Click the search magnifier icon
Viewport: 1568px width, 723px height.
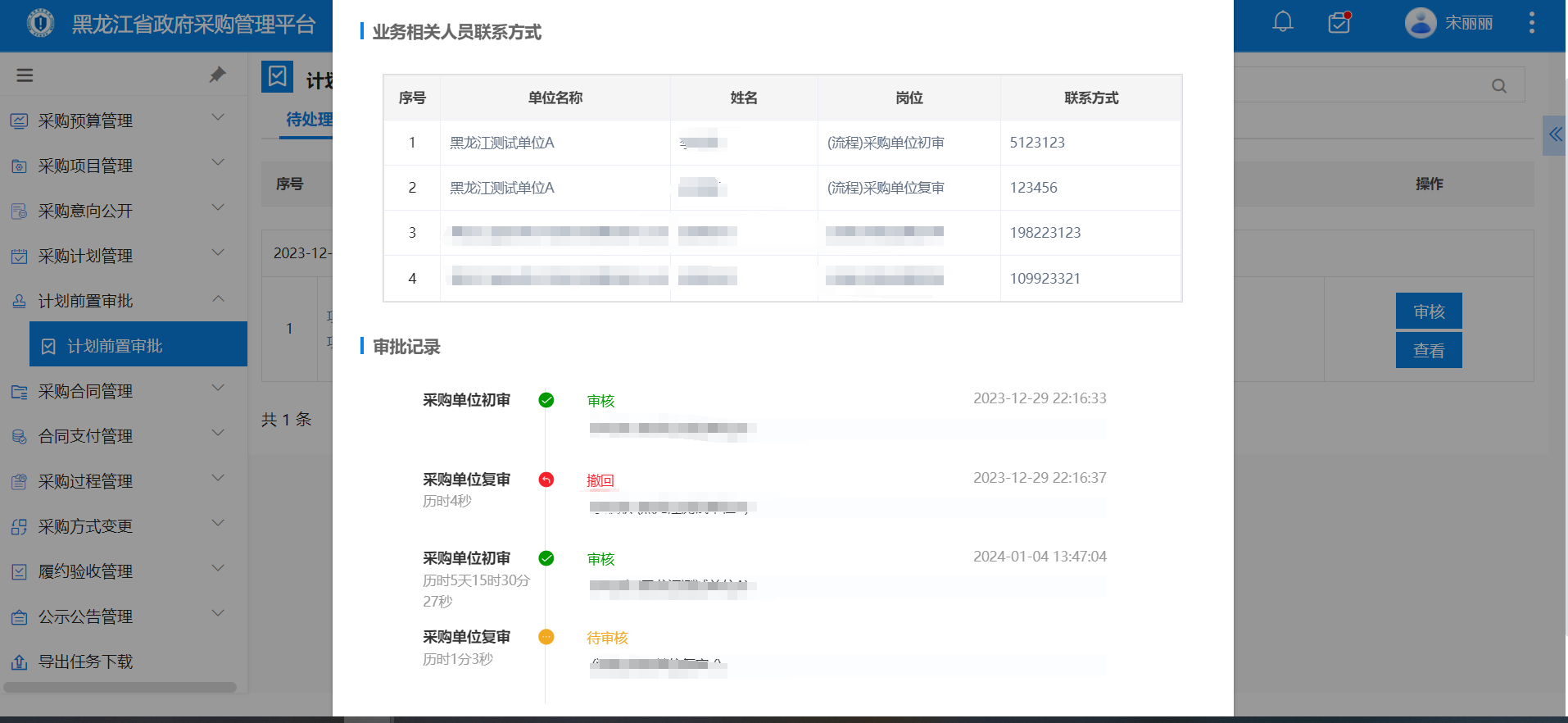1499,85
